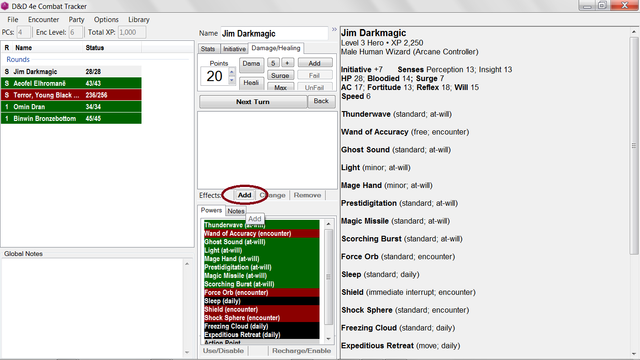Click the Points value field
This screenshot has width=640, height=360.
click(214, 76)
